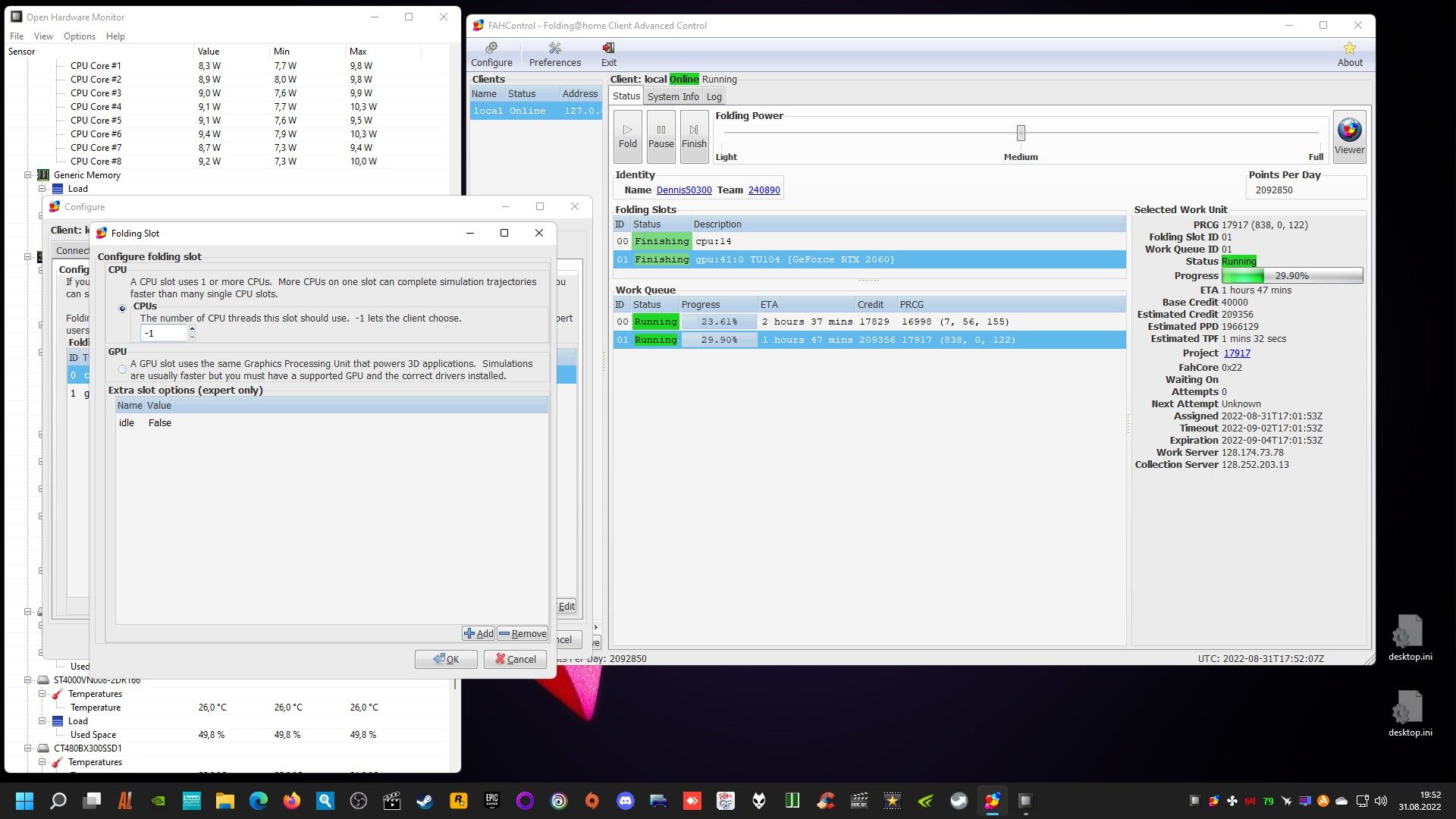Open the project 17917 link
The image size is (1456, 819).
(1237, 353)
